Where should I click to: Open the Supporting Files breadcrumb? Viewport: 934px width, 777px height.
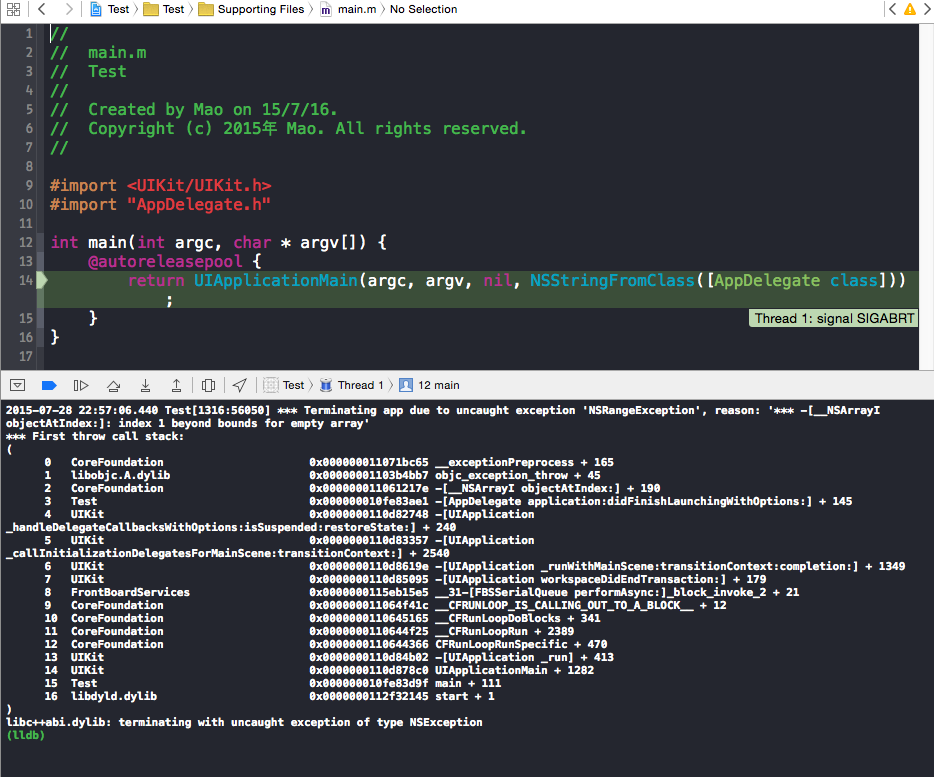[x=250, y=9]
